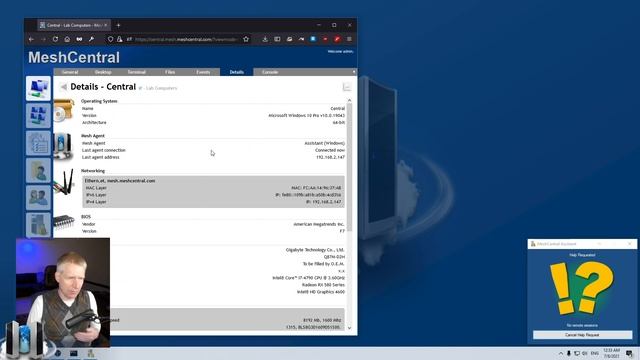Switch to the Terminal tab
Viewport: 640px width, 360px height.
point(137,72)
